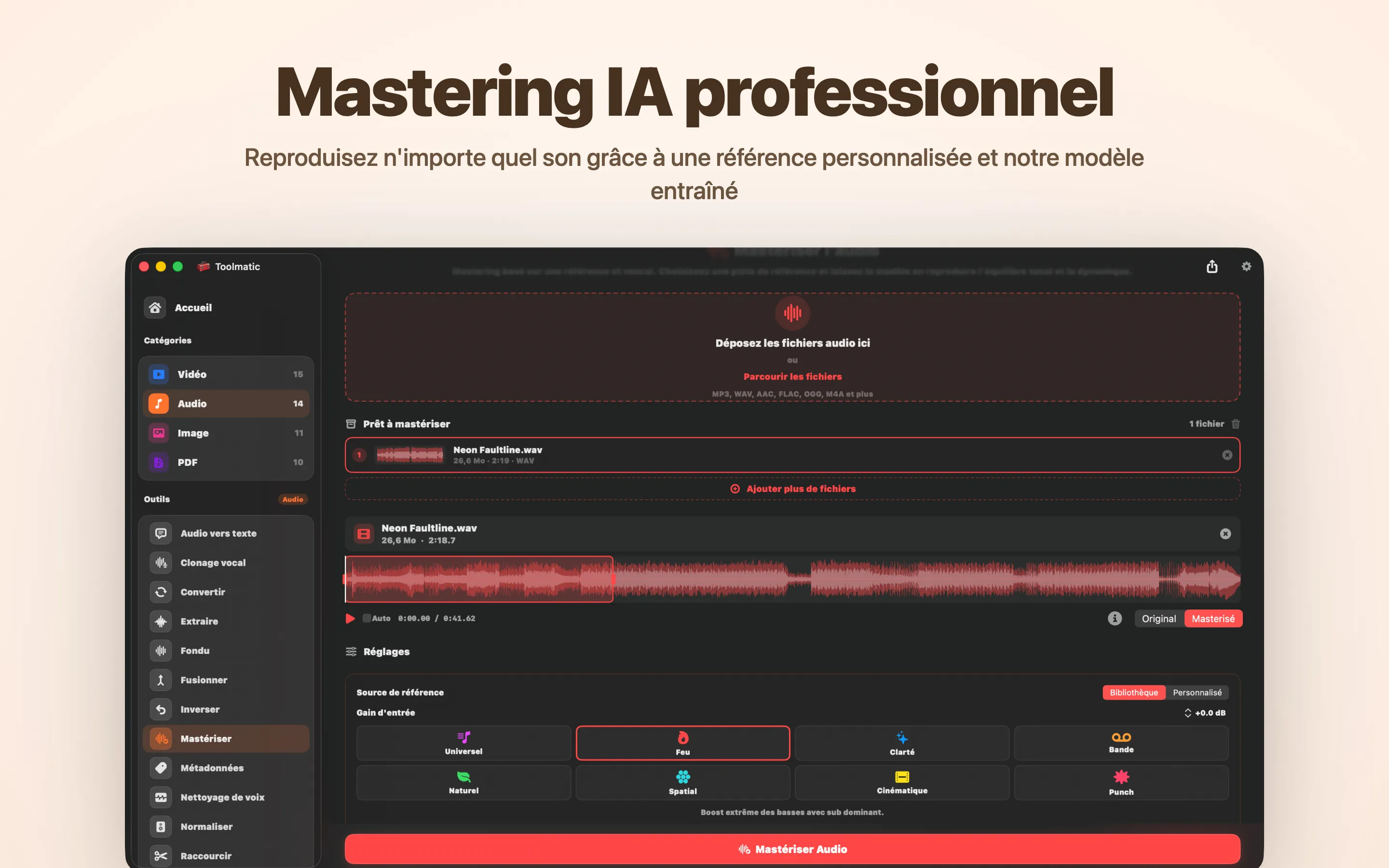This screenshot has height=868, width=1389.
Task: Click the waveform icon in the drop zone
Action: (792, 313)
